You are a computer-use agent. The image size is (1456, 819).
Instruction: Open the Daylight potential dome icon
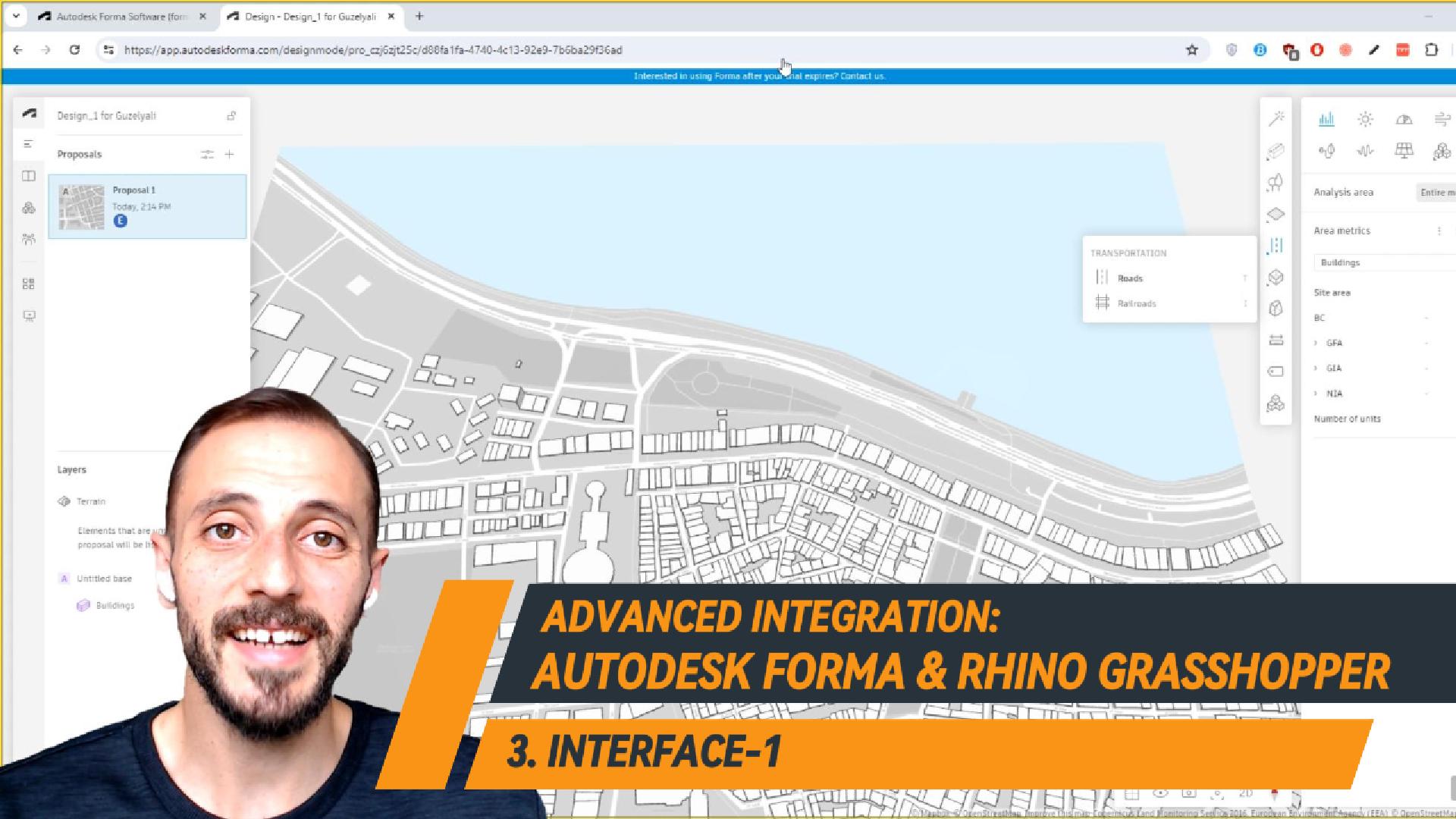(1404, 119)
